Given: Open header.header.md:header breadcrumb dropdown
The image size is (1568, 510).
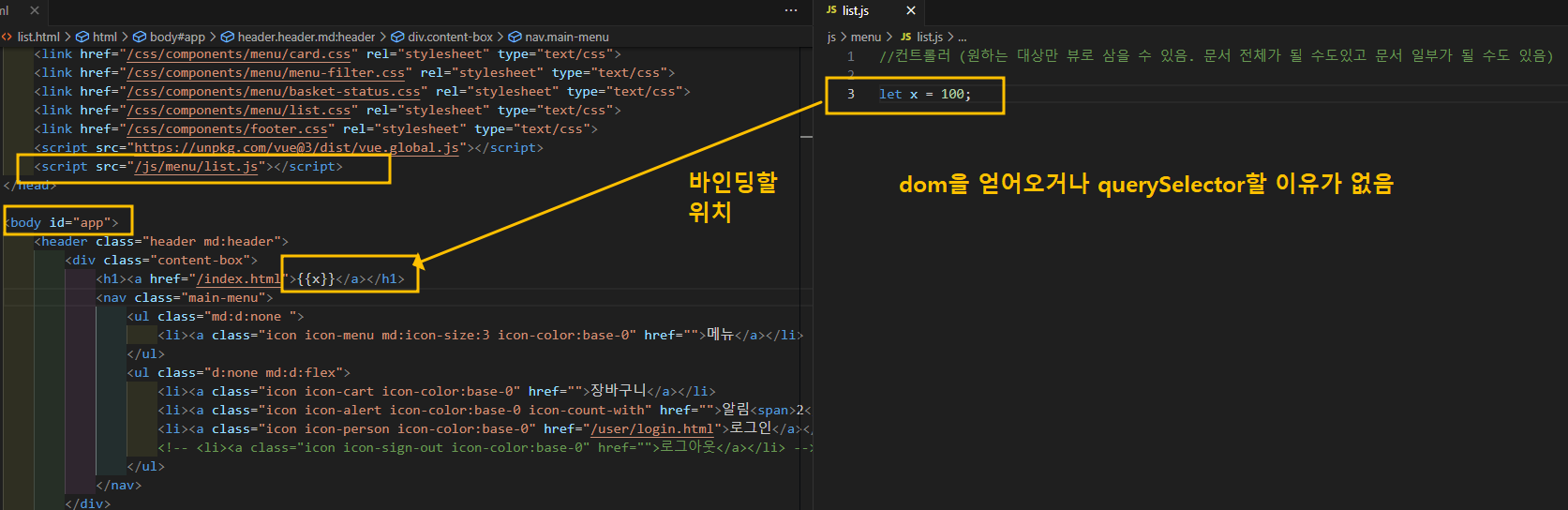Looking at the screenshot, I should (306, 37).
